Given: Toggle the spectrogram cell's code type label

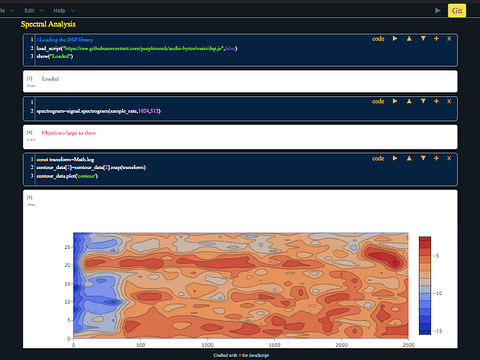Looking at the screenshot, I should point(378,101).
